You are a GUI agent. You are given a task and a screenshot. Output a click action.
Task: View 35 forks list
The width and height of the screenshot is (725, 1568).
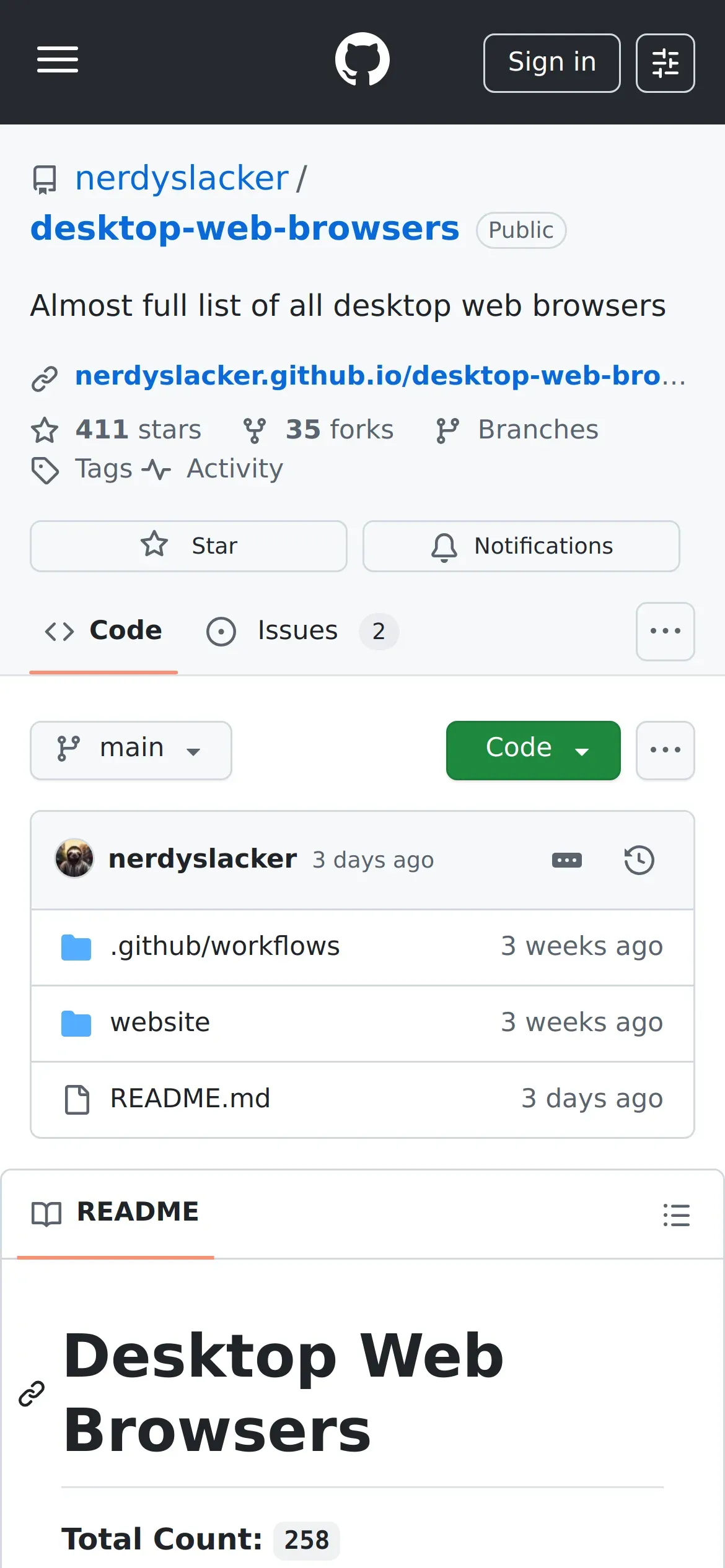pyautogui.click(x=317, y=430)
